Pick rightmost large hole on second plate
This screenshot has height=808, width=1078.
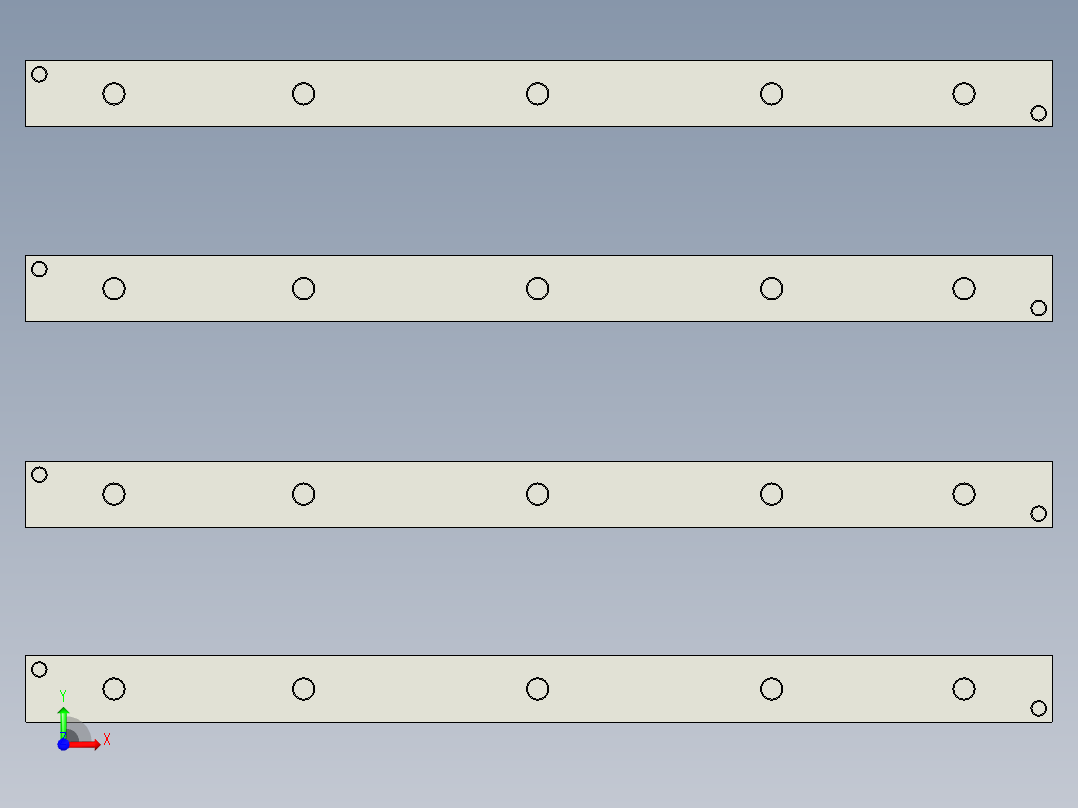tap(963, 289)
